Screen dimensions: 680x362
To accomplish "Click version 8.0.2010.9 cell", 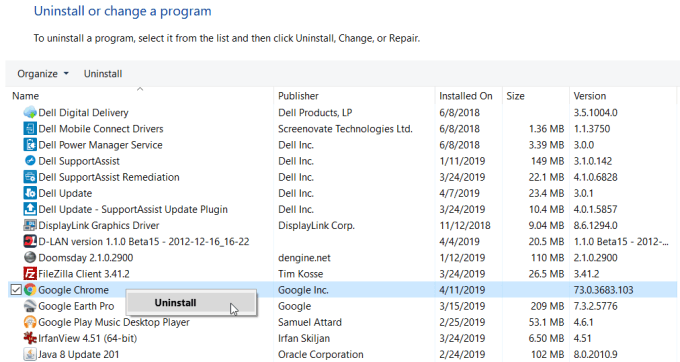I will pyautogui.click(x=595, y=354).
